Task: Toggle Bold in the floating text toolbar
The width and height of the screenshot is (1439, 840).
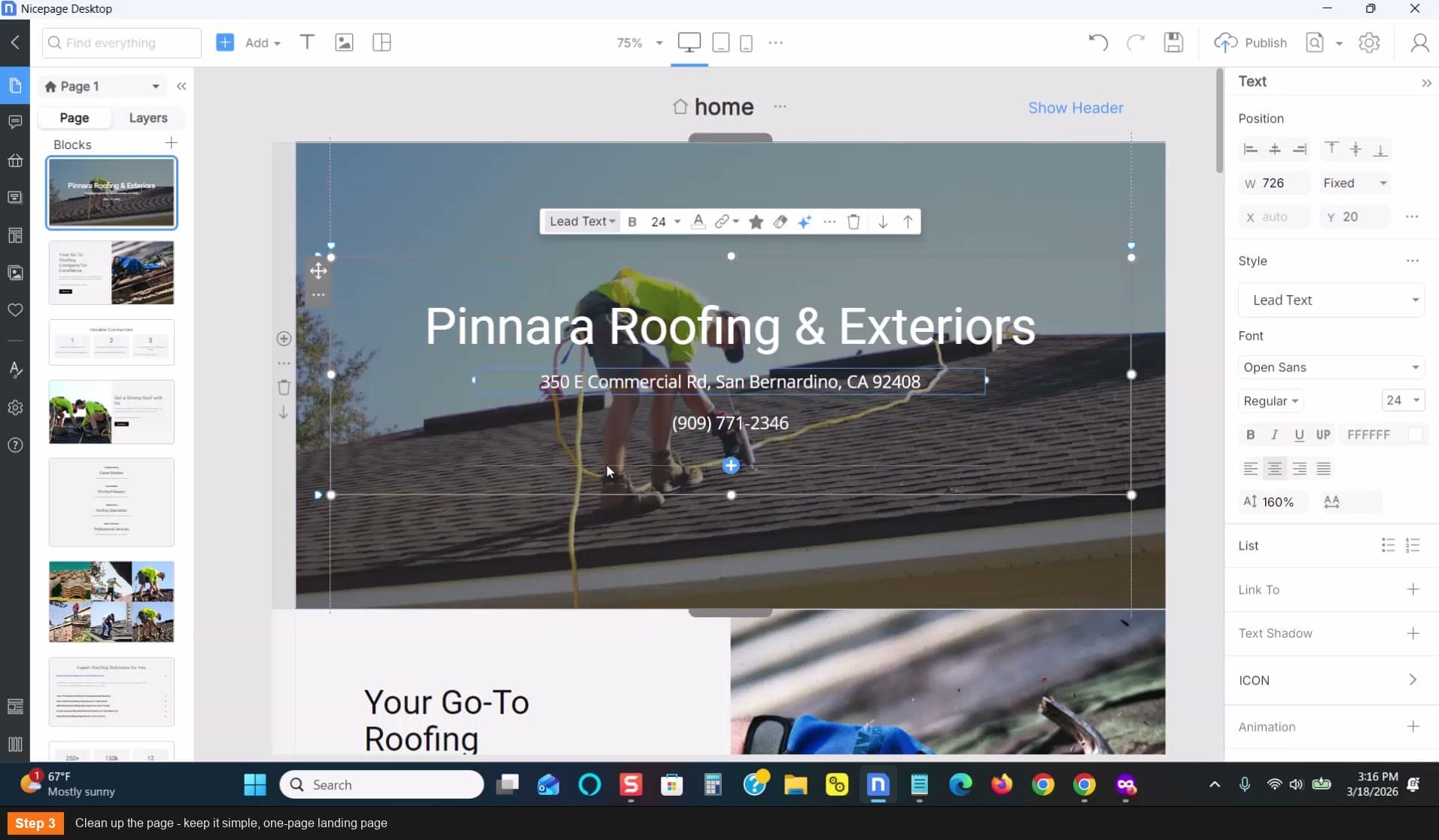Action: 632,221
